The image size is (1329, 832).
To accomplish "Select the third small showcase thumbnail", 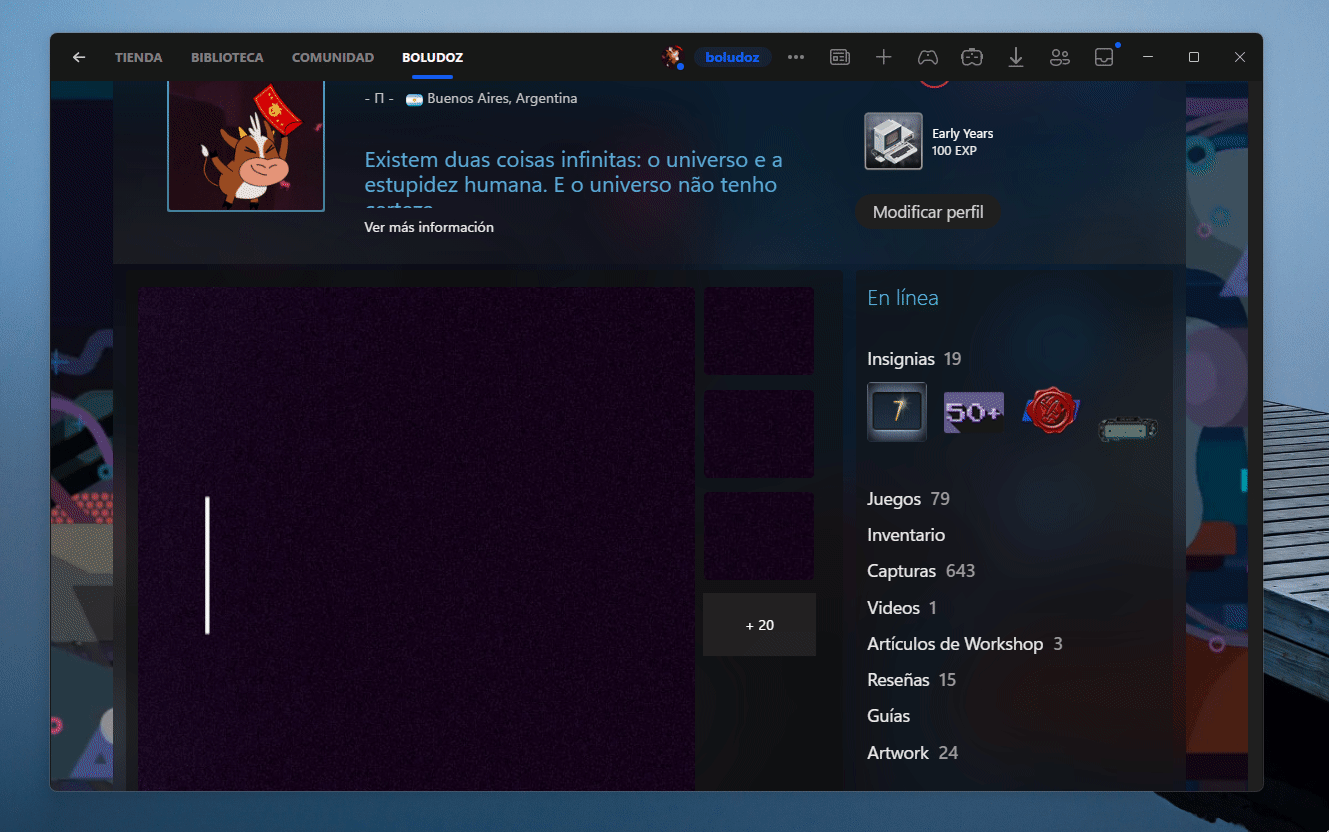I will click(759, 536).
